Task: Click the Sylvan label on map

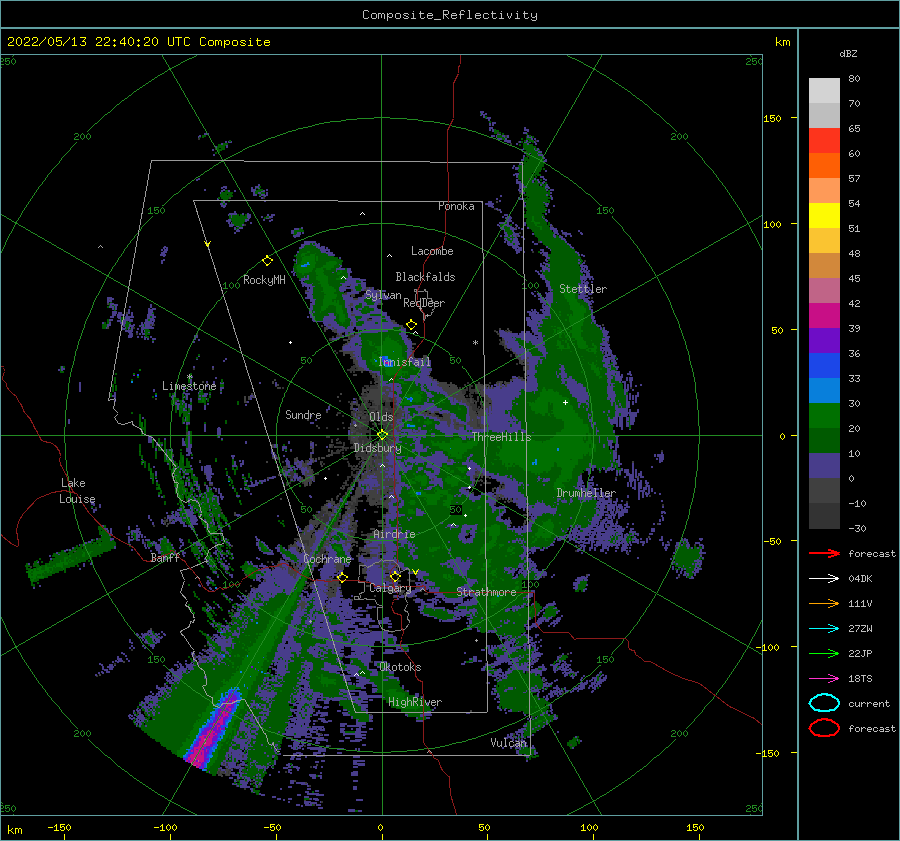Action: click(x=383, y=295)
